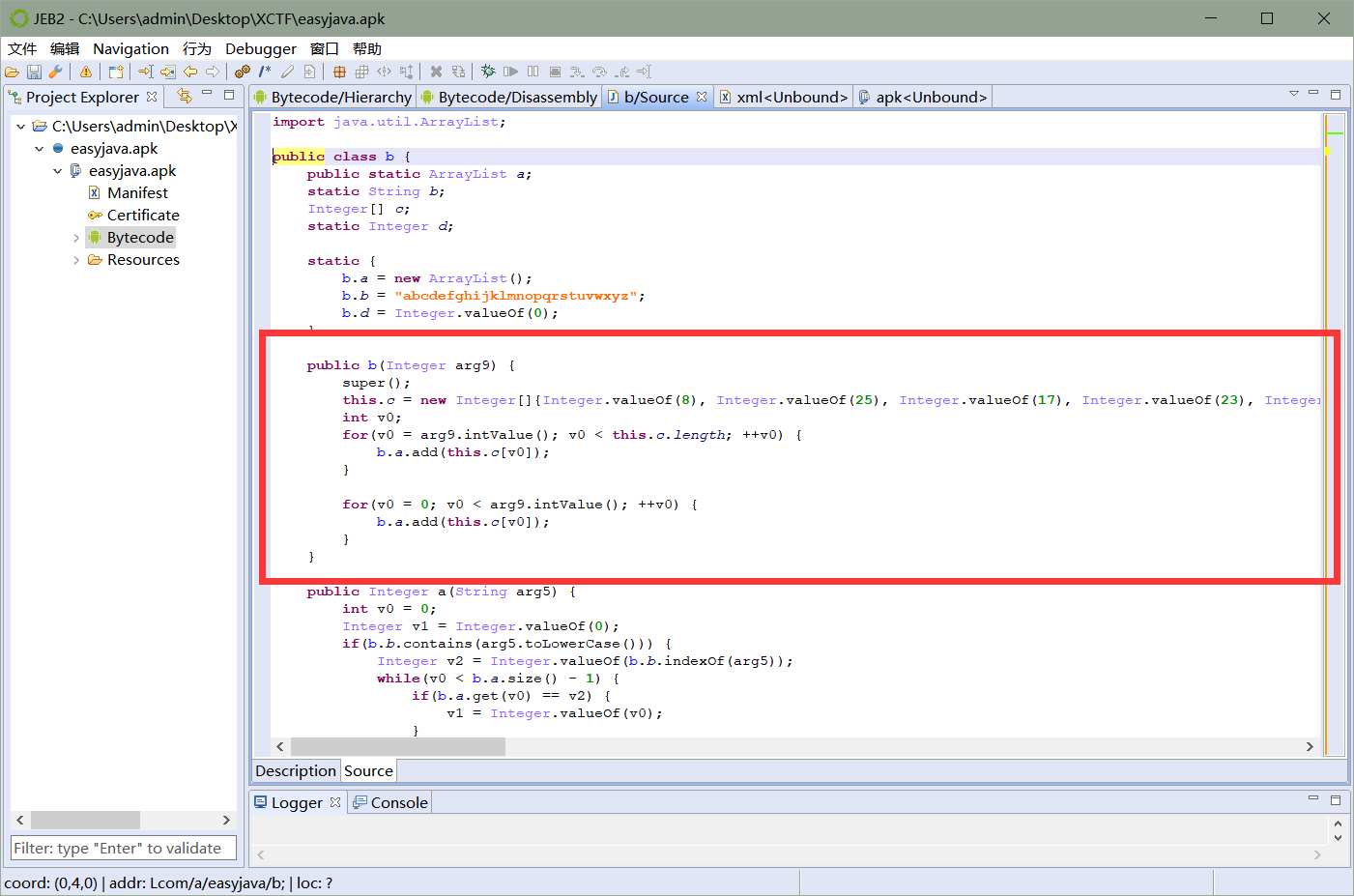Select Manifest in project tree
1354x896 pixels.
pyautogui.click(x=137, y=192)
